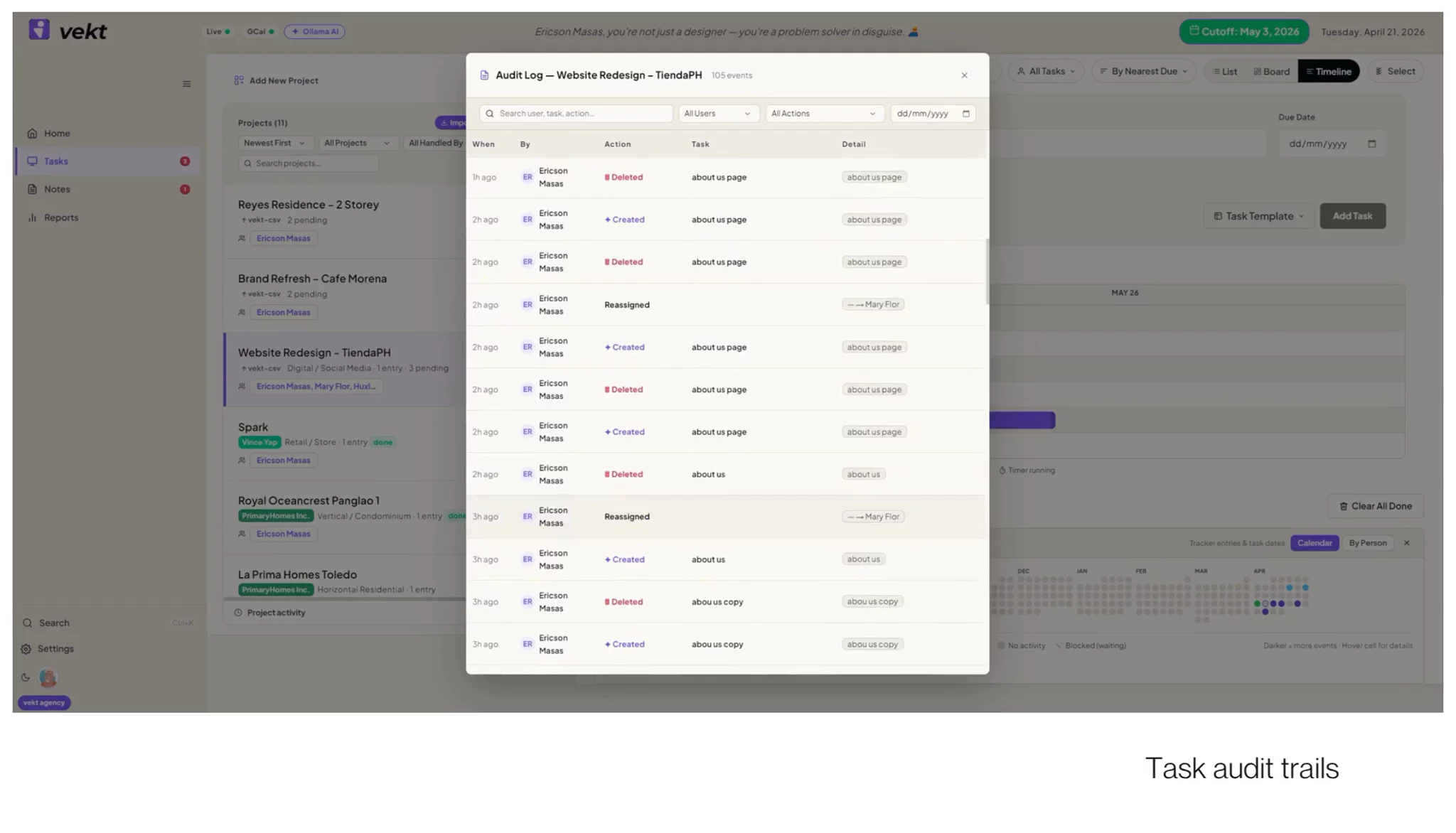Click the Add Task button

coord(1352,216)
